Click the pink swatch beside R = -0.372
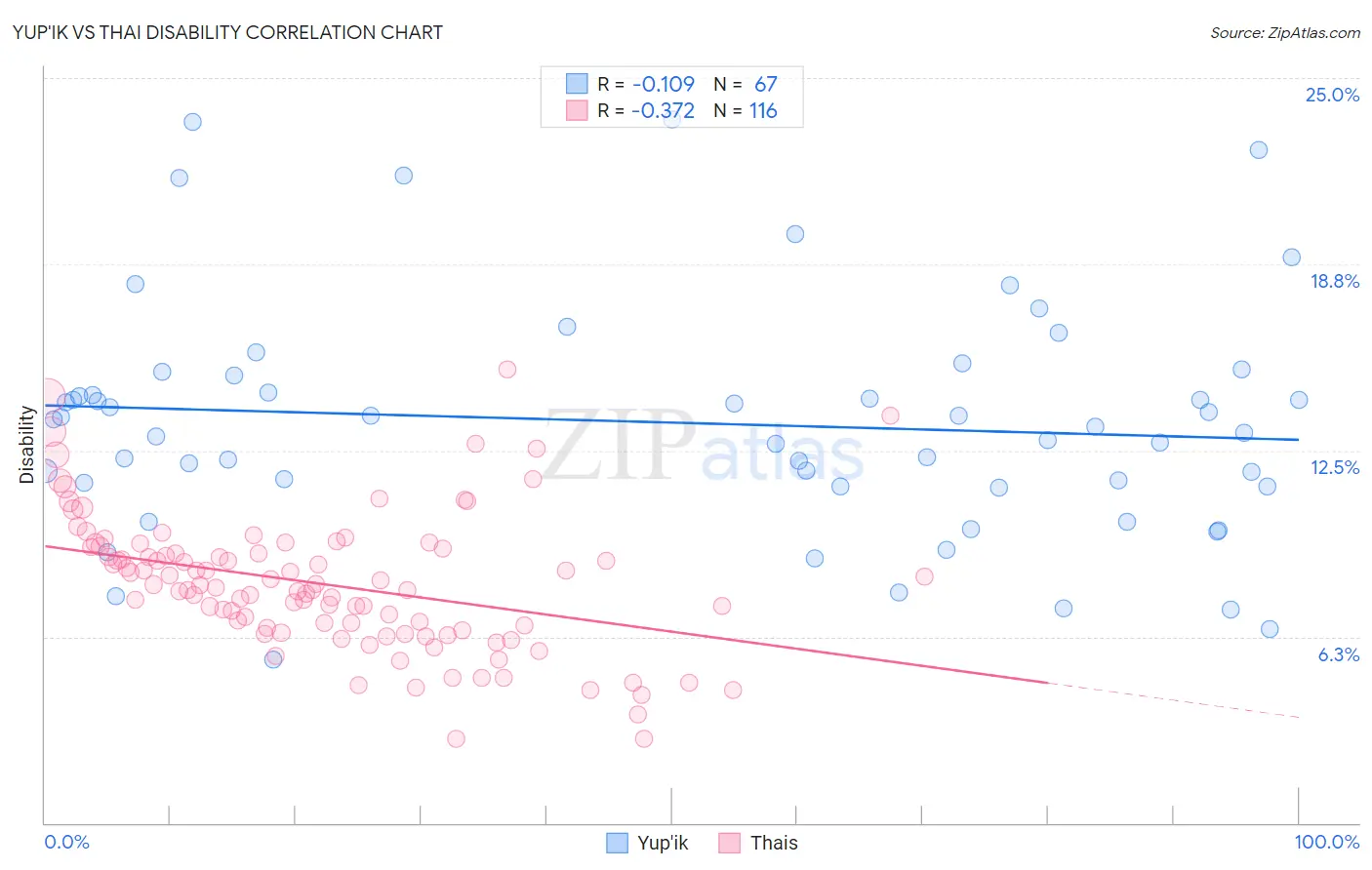Image resolution: width=1372 pixels, height=870 pixels. tap(577, 110)
